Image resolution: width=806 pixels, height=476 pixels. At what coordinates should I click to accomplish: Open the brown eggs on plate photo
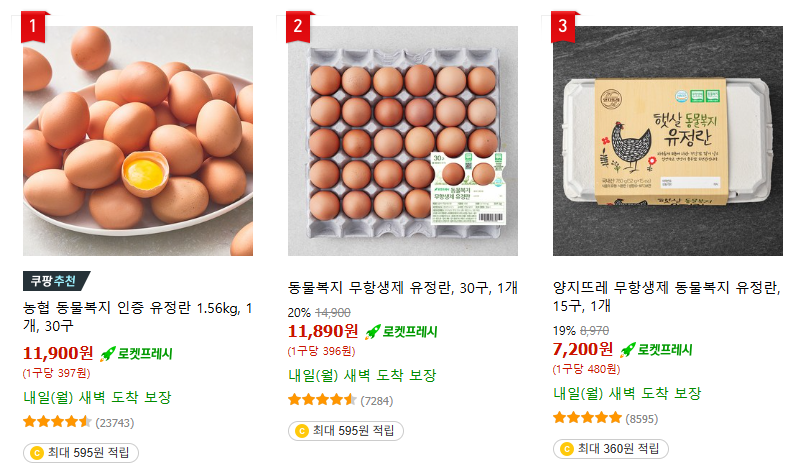click(138, 141)
